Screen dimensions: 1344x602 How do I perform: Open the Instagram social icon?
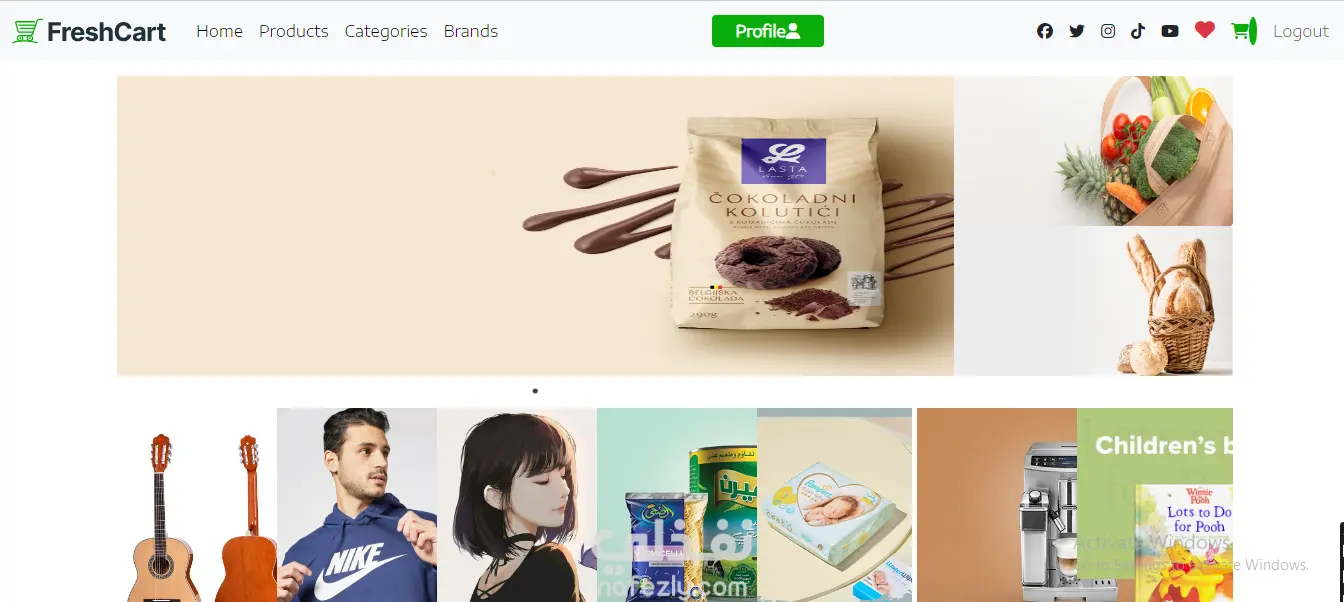(1108, 31)
